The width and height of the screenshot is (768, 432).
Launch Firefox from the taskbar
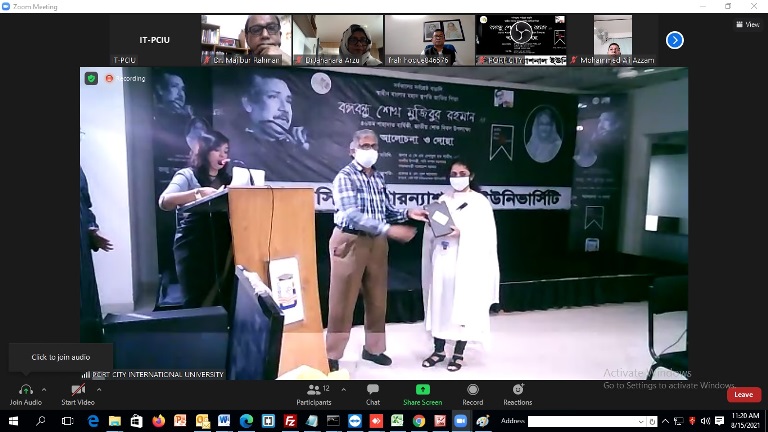pos(159,421)
